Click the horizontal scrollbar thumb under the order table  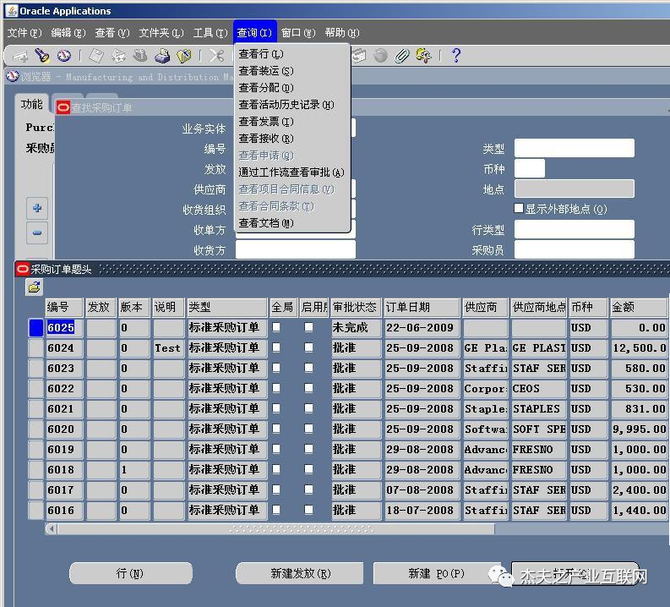(276, 529)
